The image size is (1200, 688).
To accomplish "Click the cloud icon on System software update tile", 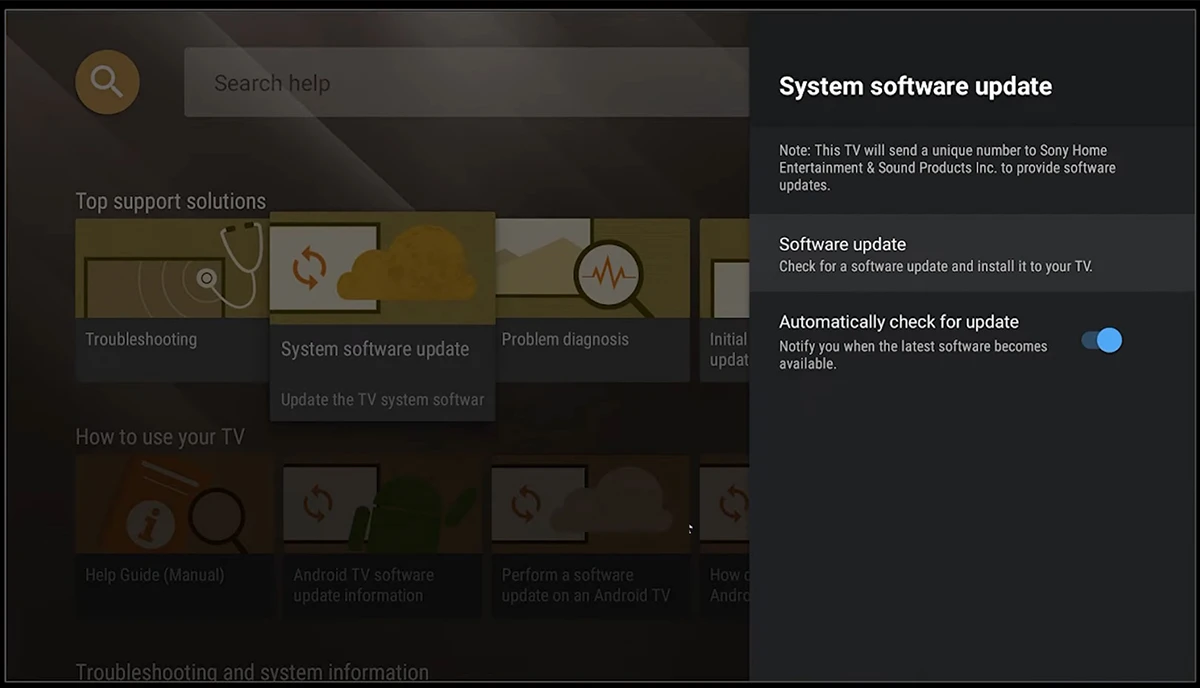I will [406, 264].
